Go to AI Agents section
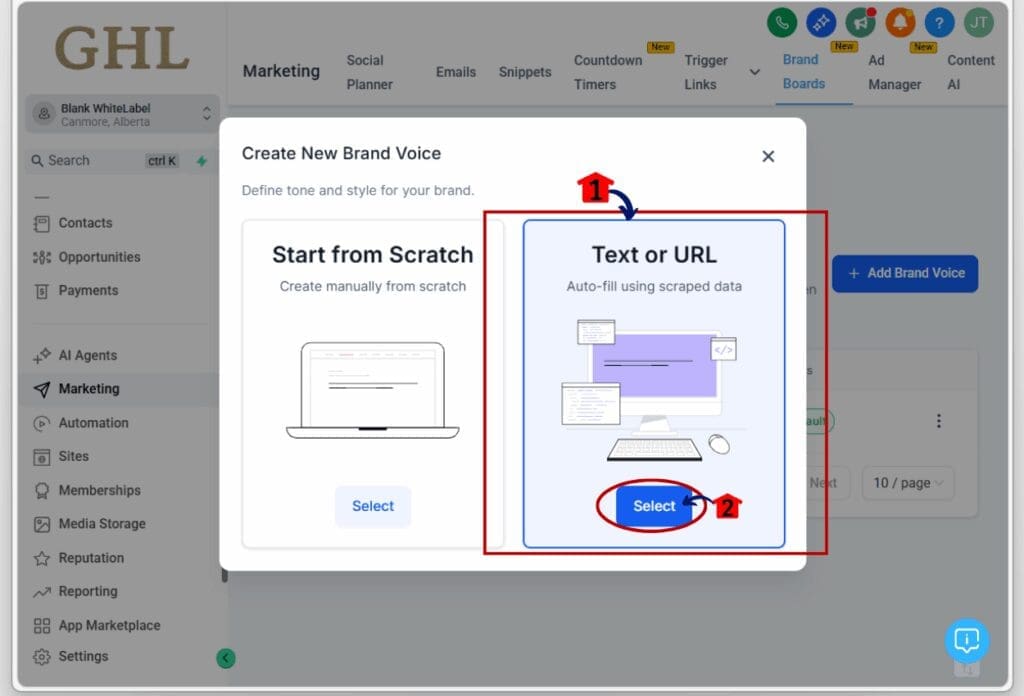This screenshot has height=696, width=1024. tap(88, 356)
